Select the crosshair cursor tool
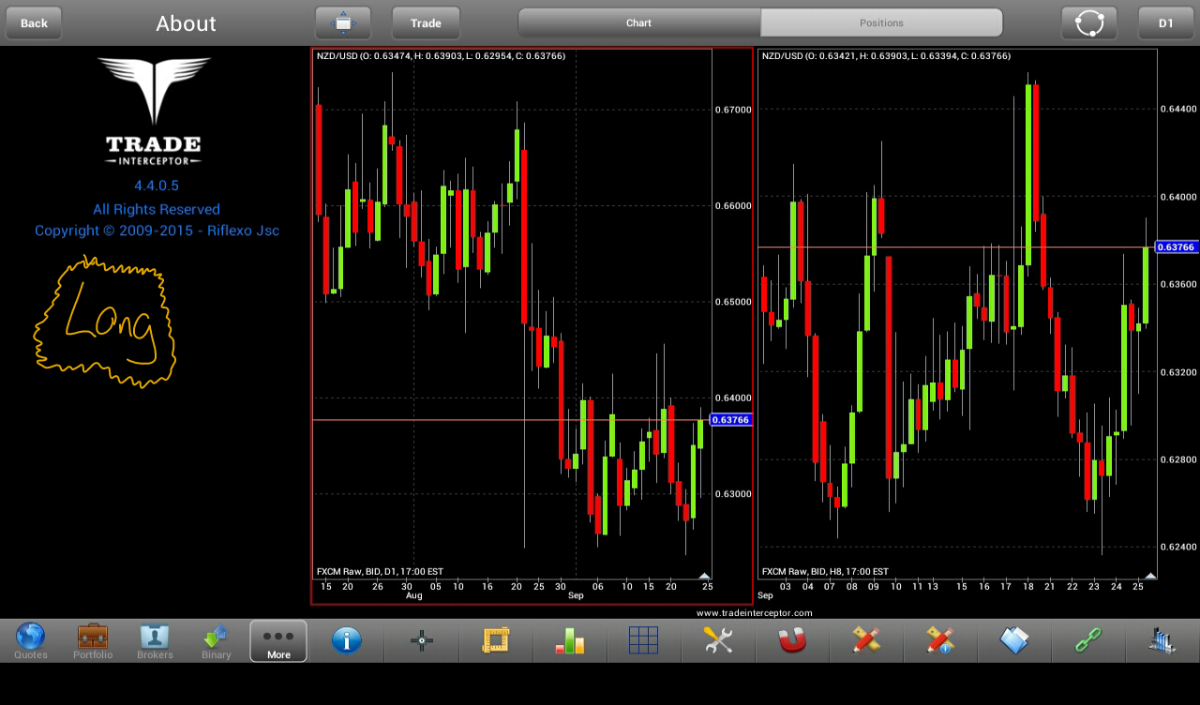This screenshot has width=1200, height=705. (422, 641)
